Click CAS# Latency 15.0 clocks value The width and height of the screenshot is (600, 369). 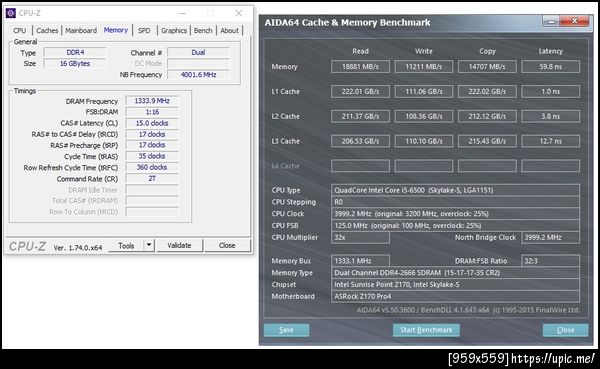pos(152,123)
